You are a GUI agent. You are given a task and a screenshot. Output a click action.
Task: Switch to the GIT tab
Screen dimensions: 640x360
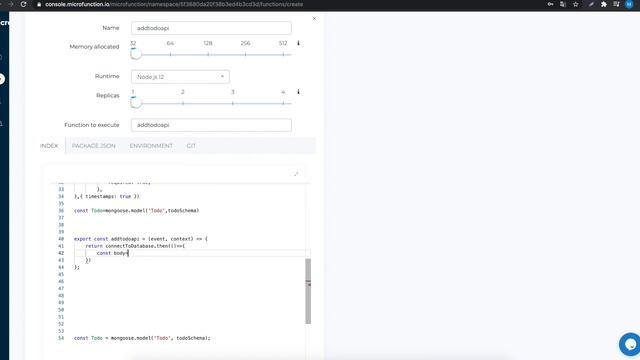(x=191, y=146)
